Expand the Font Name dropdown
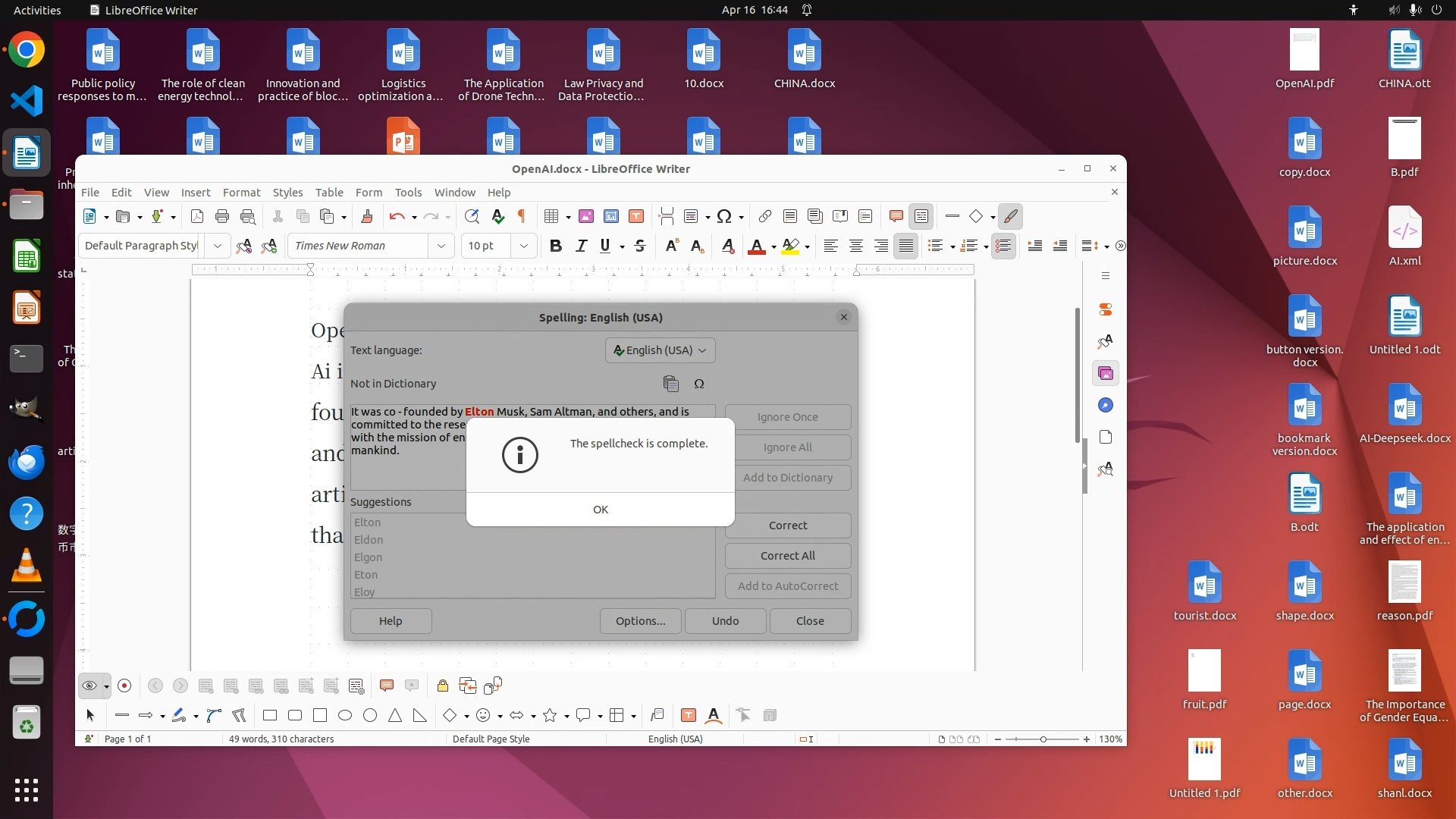Image resolution: width=1456 pixels, height=819 pixels. (441, 246)
